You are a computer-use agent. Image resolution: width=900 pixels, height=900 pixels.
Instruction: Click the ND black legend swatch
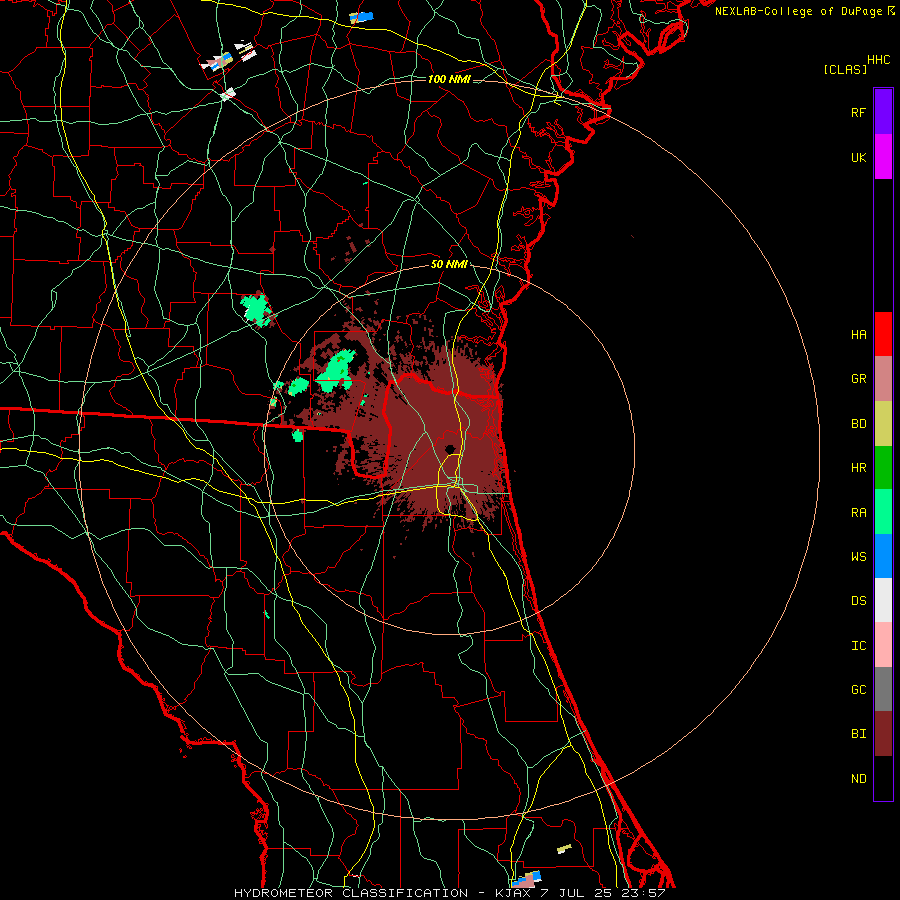point(883,778)
